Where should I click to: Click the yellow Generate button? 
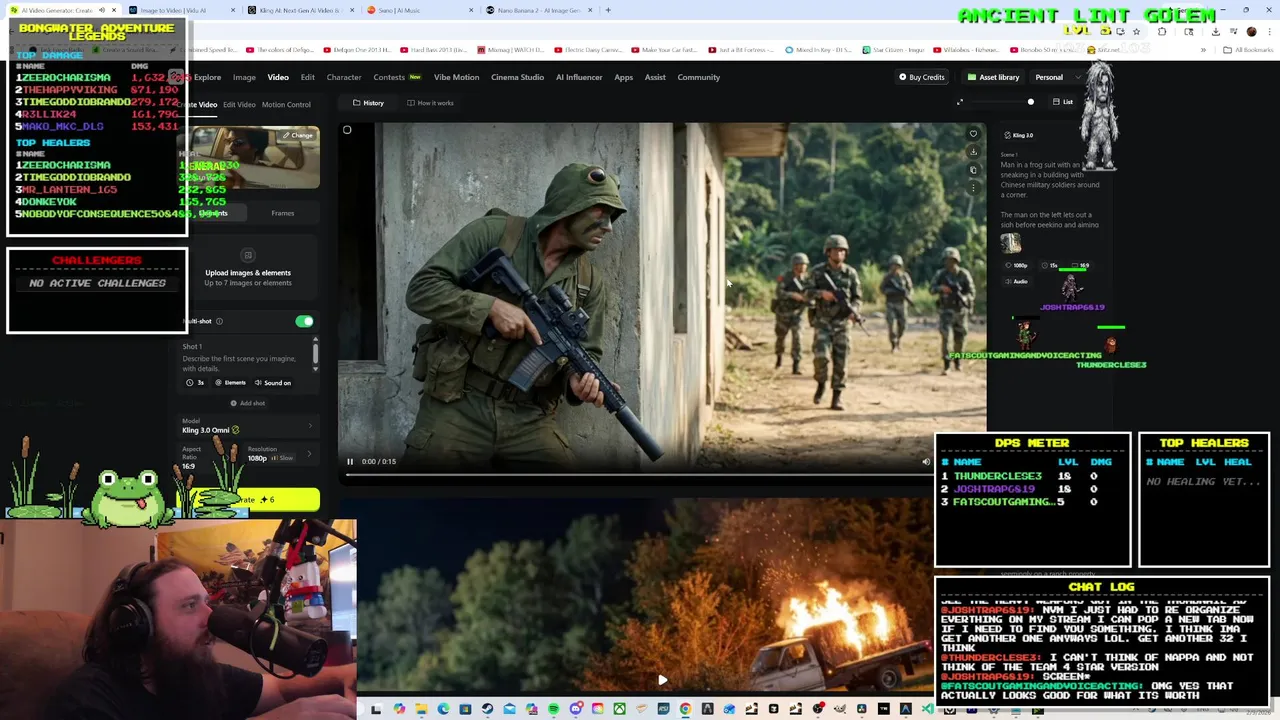tap(250, 499)
